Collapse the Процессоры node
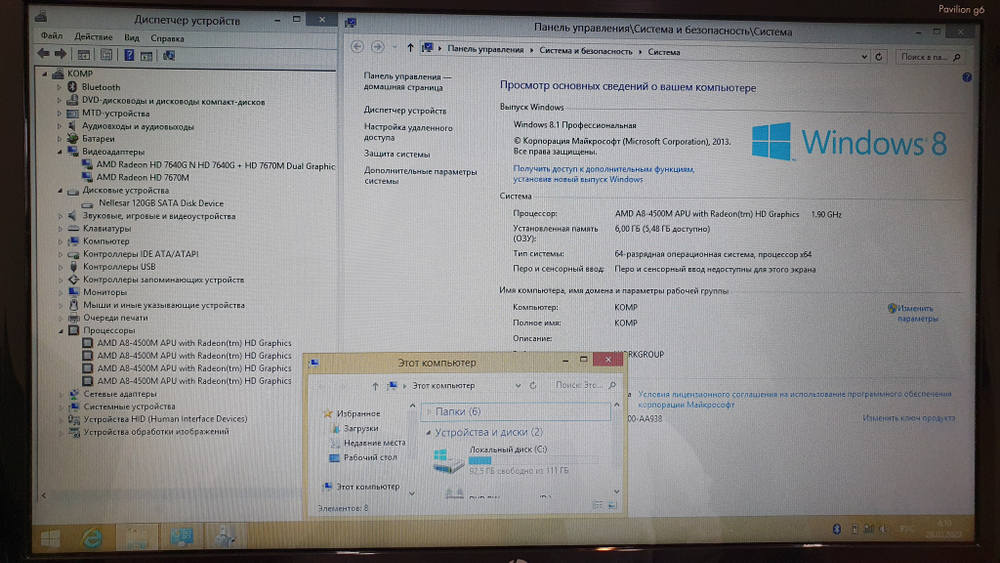 click(61, 330)
